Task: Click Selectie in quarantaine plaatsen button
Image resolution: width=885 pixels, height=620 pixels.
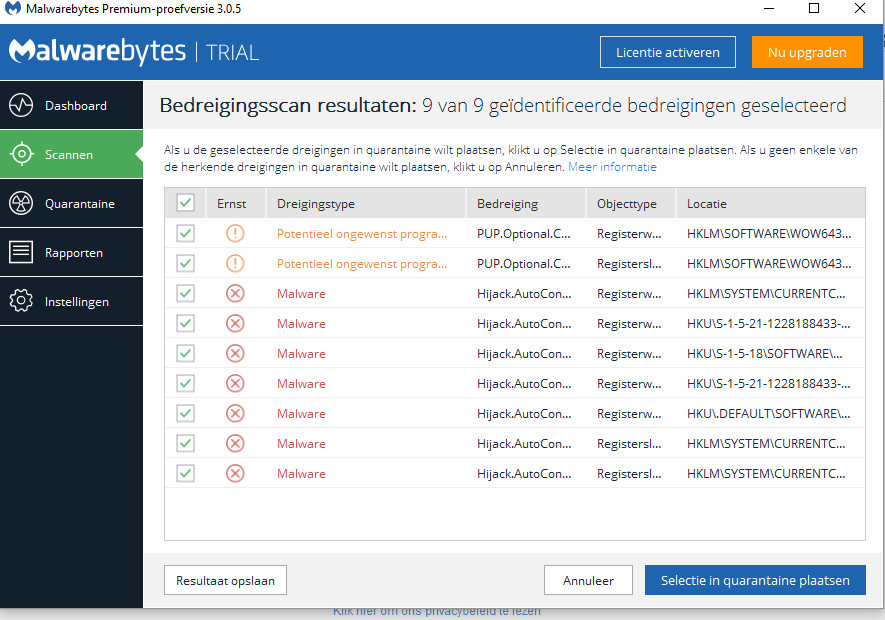Action: tap(755, 580)
